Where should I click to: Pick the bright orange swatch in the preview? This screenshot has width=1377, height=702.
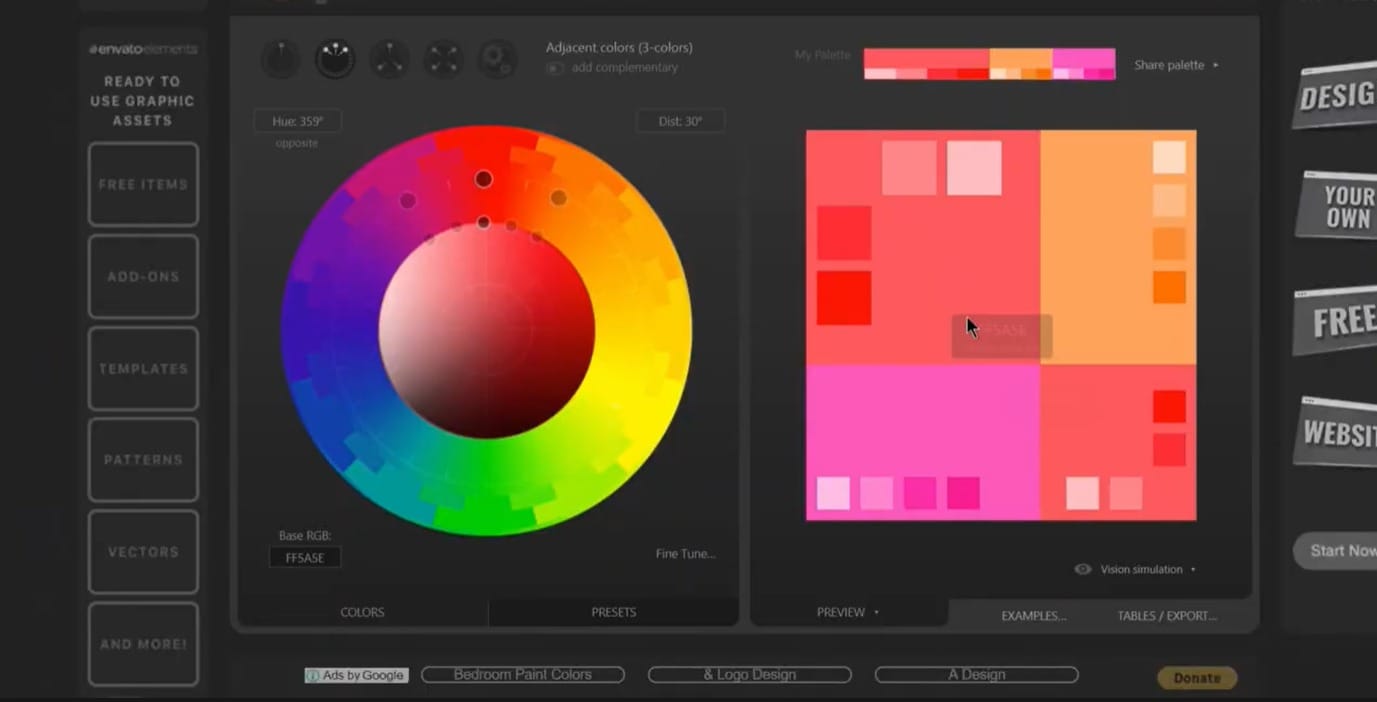point(1169,288)
